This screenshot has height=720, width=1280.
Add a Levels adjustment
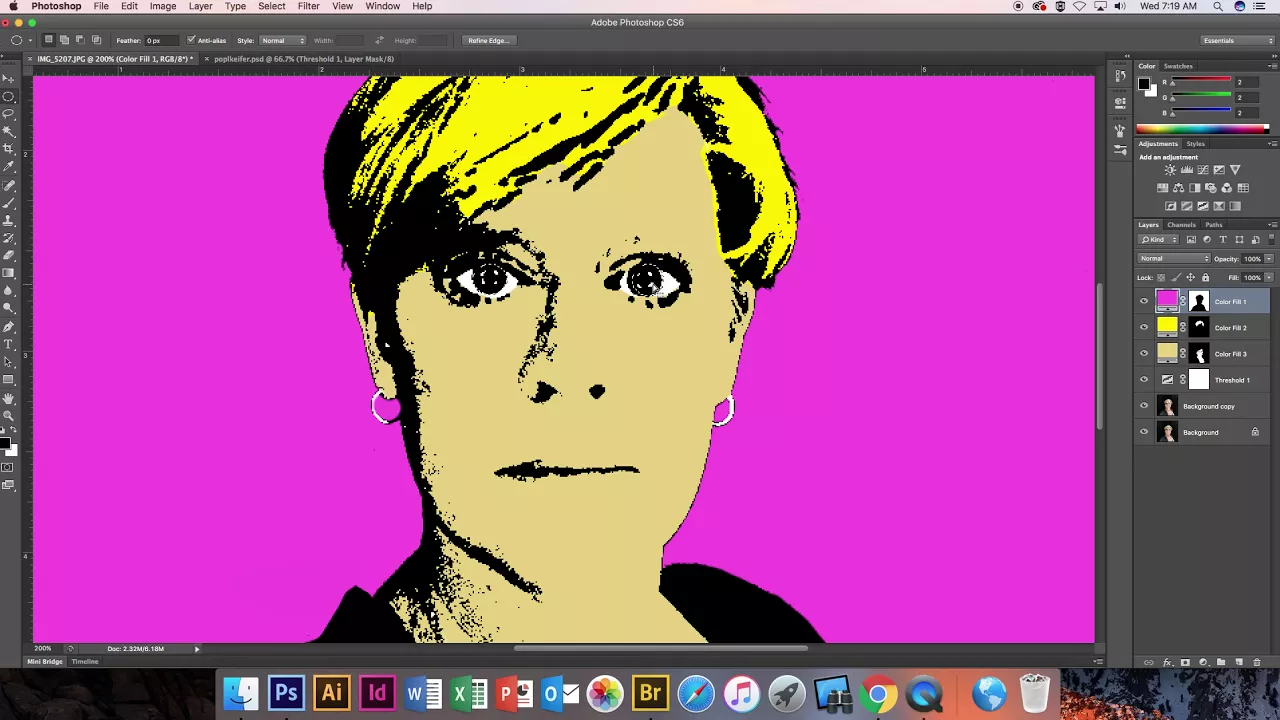coord(1187,170)
